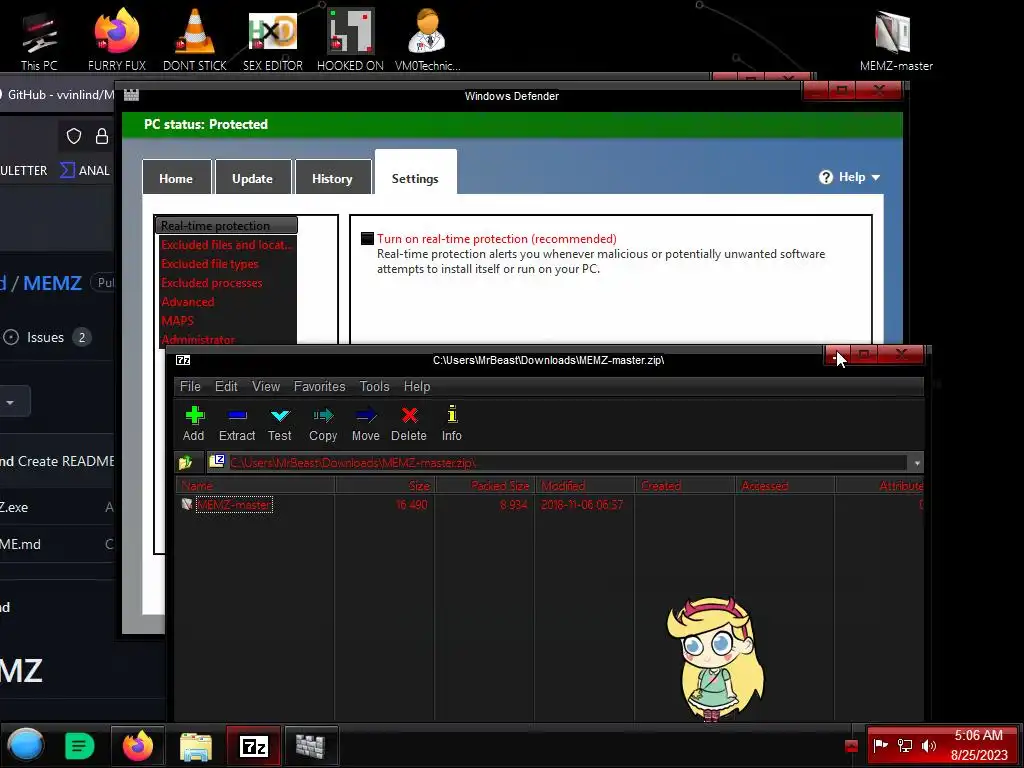Click the Test checkmark icon in 7-Zip
1024x768 pixels.
[x=280, y=416]
